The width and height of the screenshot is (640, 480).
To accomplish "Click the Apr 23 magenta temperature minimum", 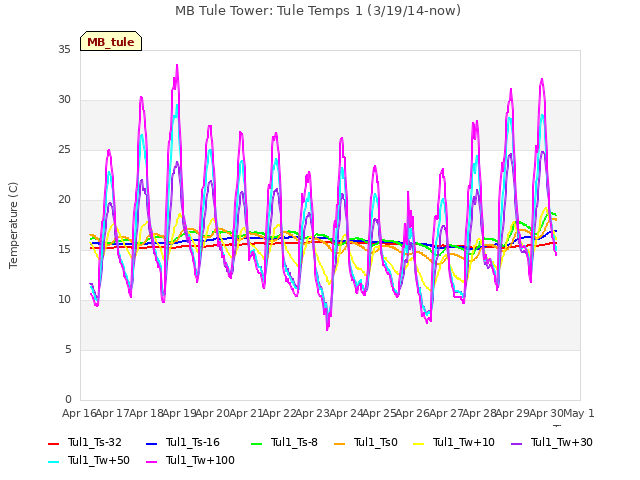I will (x=327, y=329).
